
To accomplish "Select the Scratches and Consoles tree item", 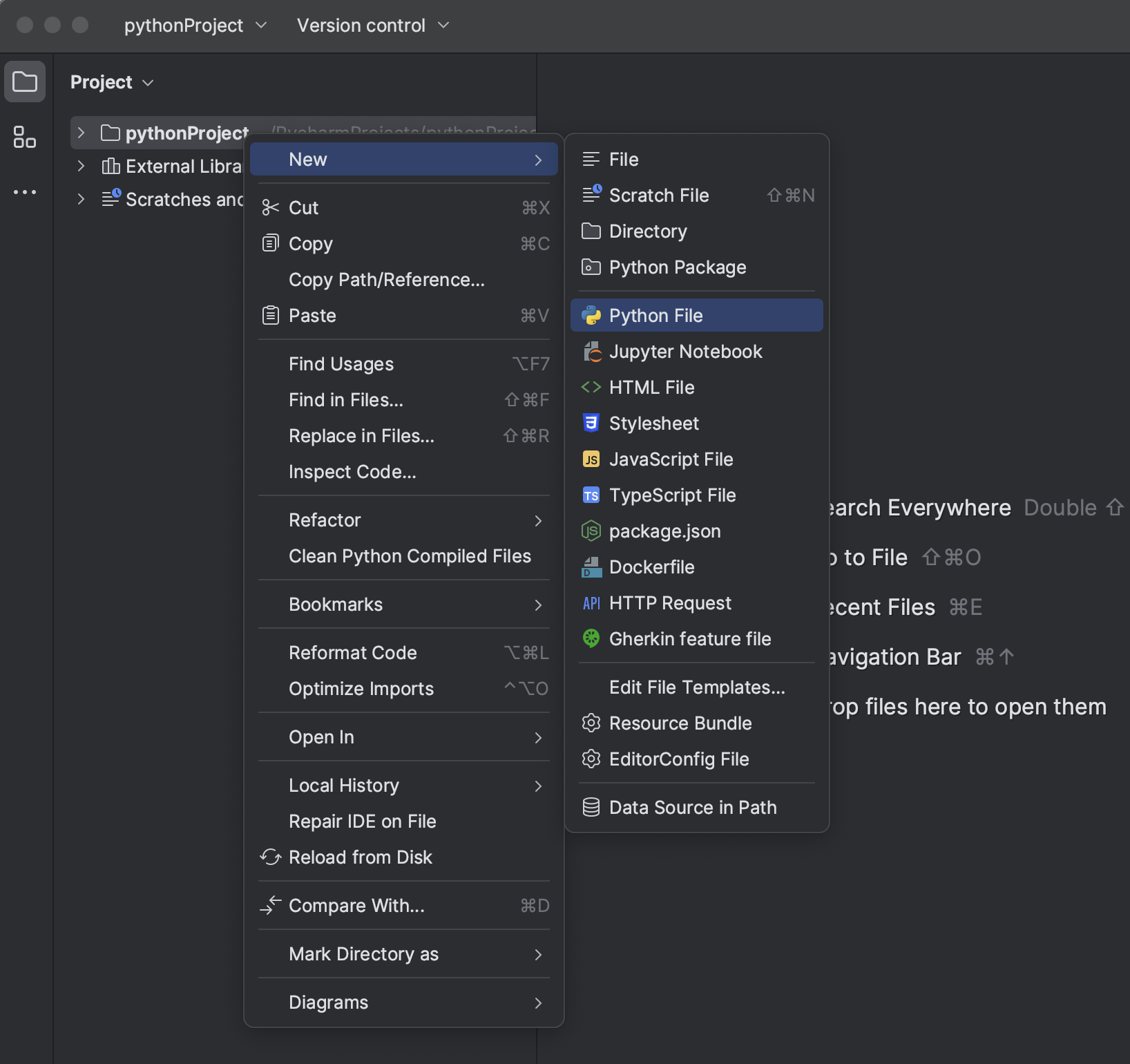I will click(174, 200).
